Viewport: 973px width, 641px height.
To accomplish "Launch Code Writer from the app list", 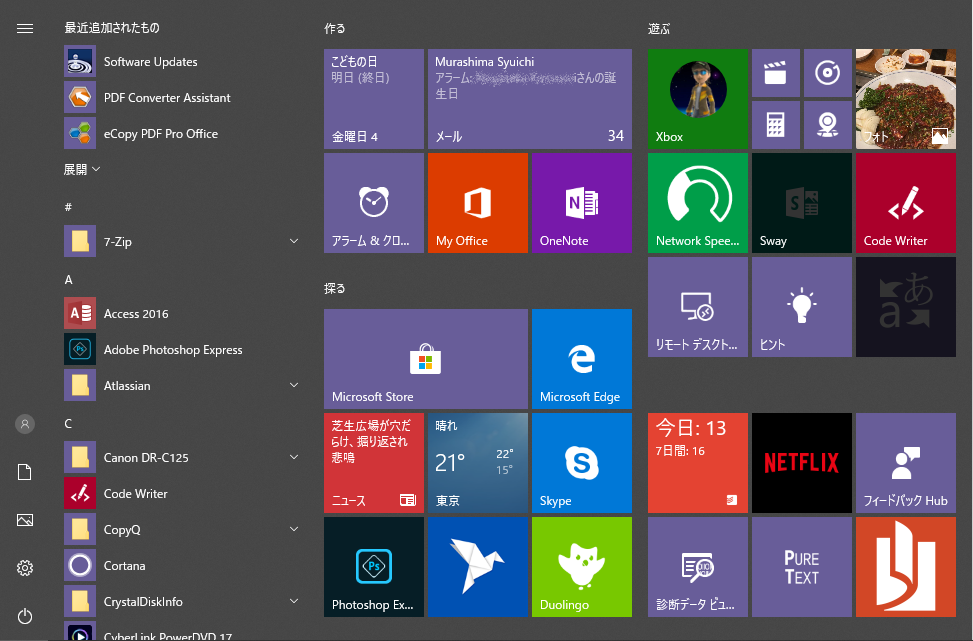I will coord(183,493).
